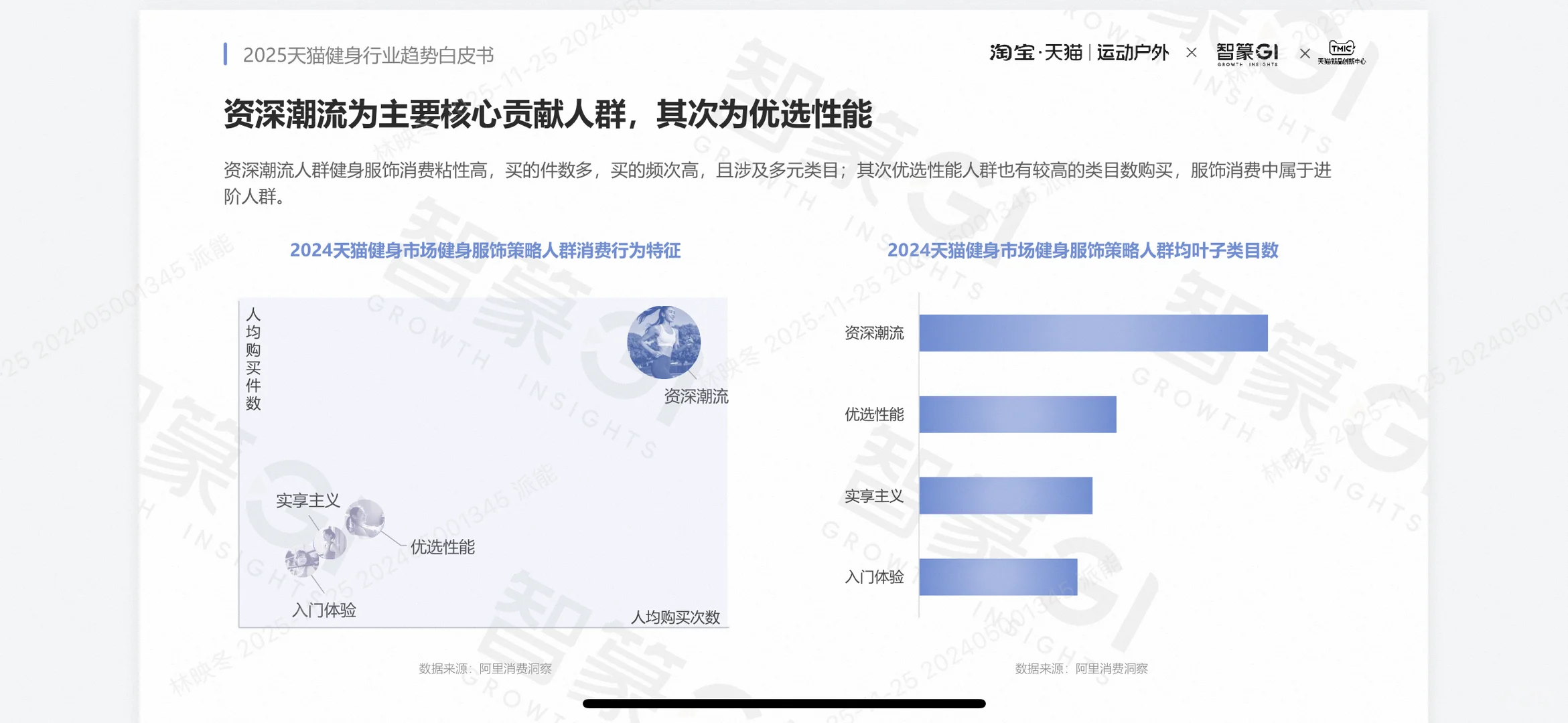Click the 入门体验 category label beside its bar
1568x723 pixels.
pos(874,577)
